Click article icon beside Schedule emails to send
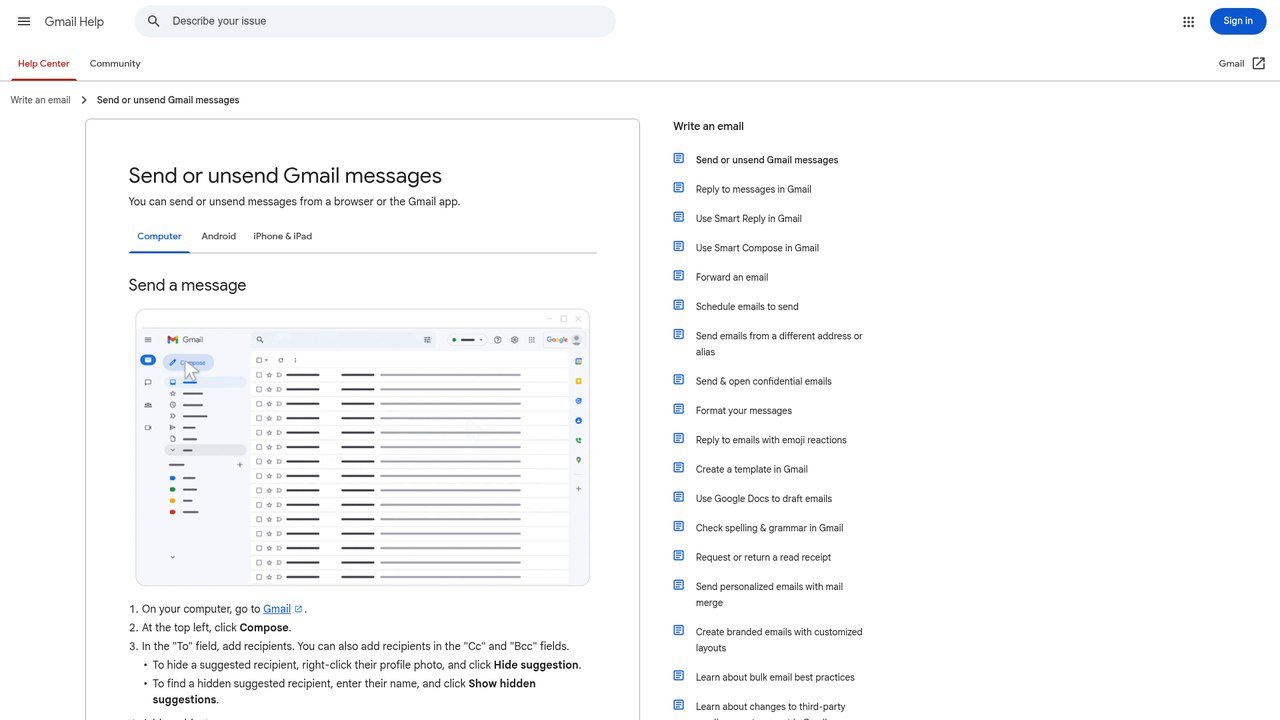The height and width of the screenshot is (720, 1280). pyautogui.click(x=679, y=305)
